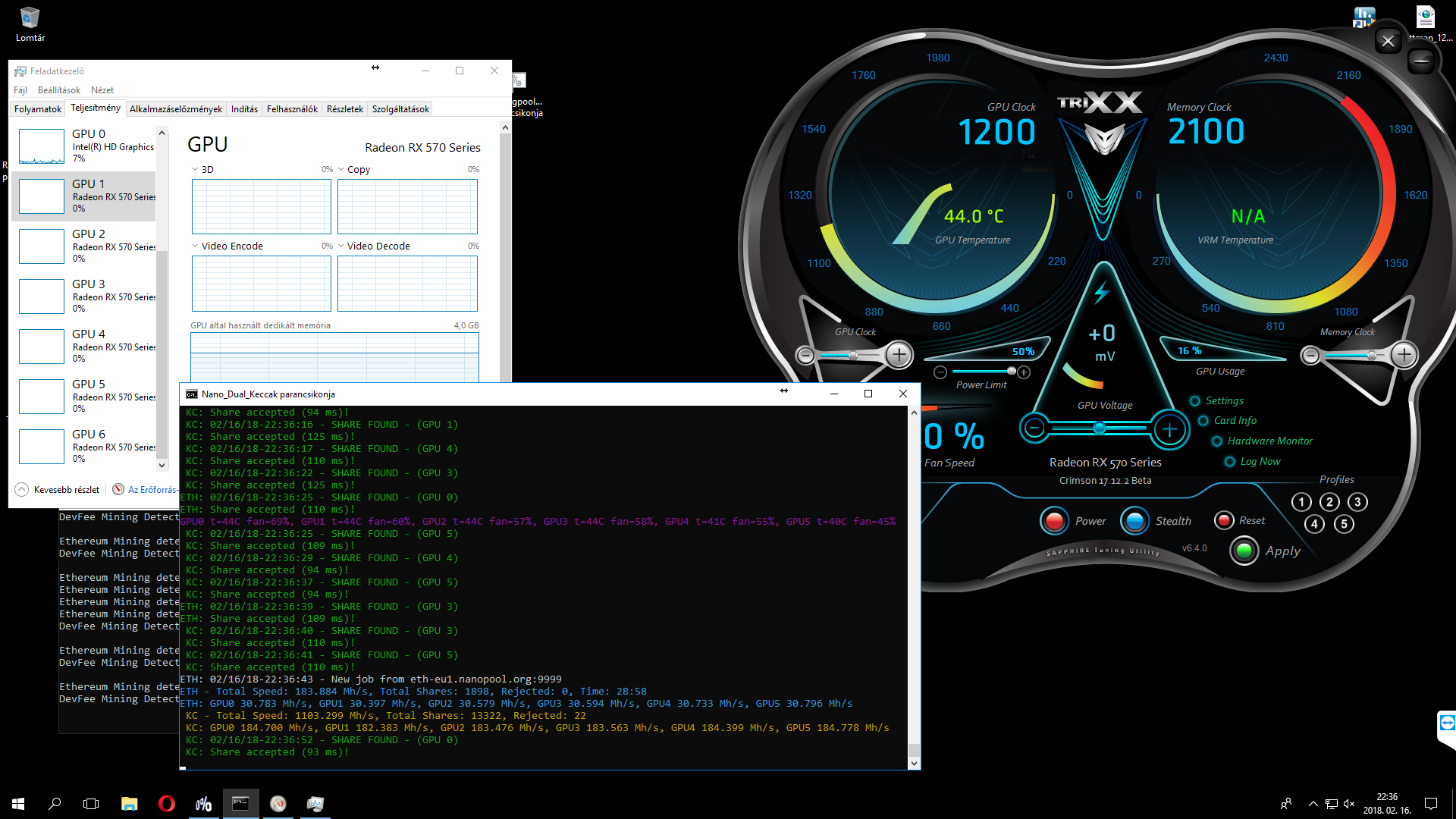Open the Beállítások menu
The height and width of the screenshot is (819, 1456).
[x=58, y=90]
